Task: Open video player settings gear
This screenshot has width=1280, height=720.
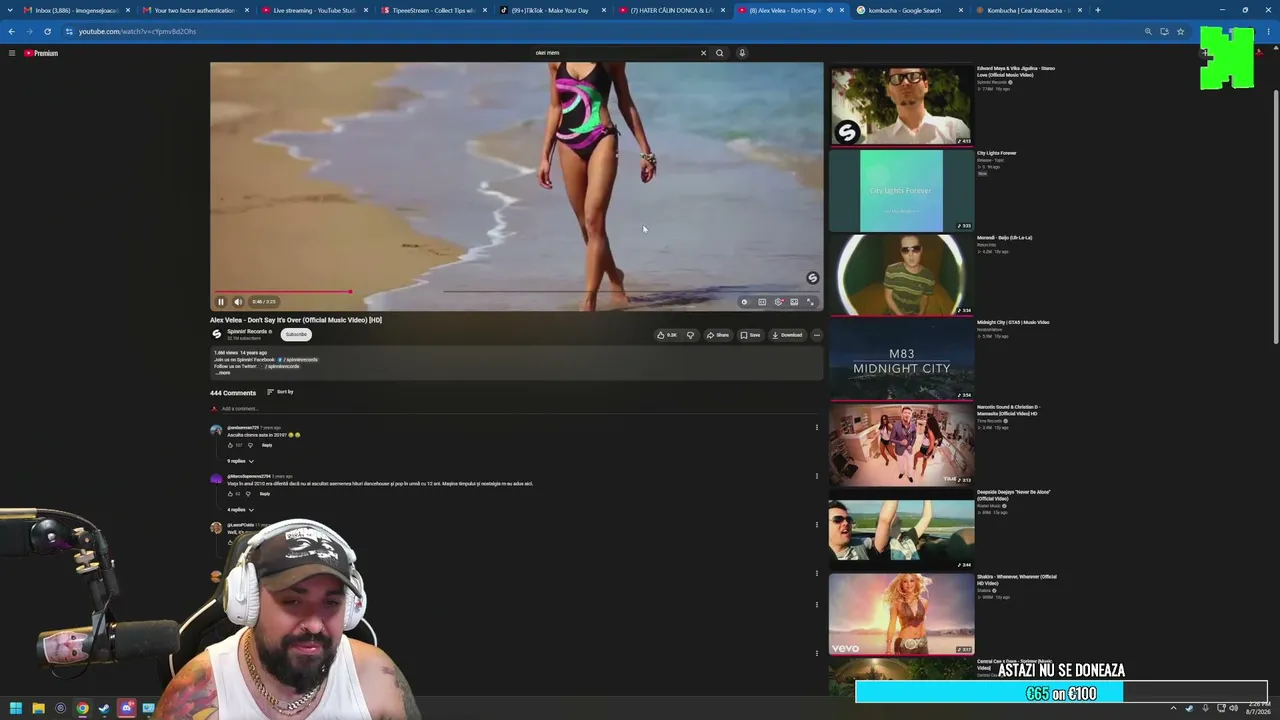Action: 778,301
